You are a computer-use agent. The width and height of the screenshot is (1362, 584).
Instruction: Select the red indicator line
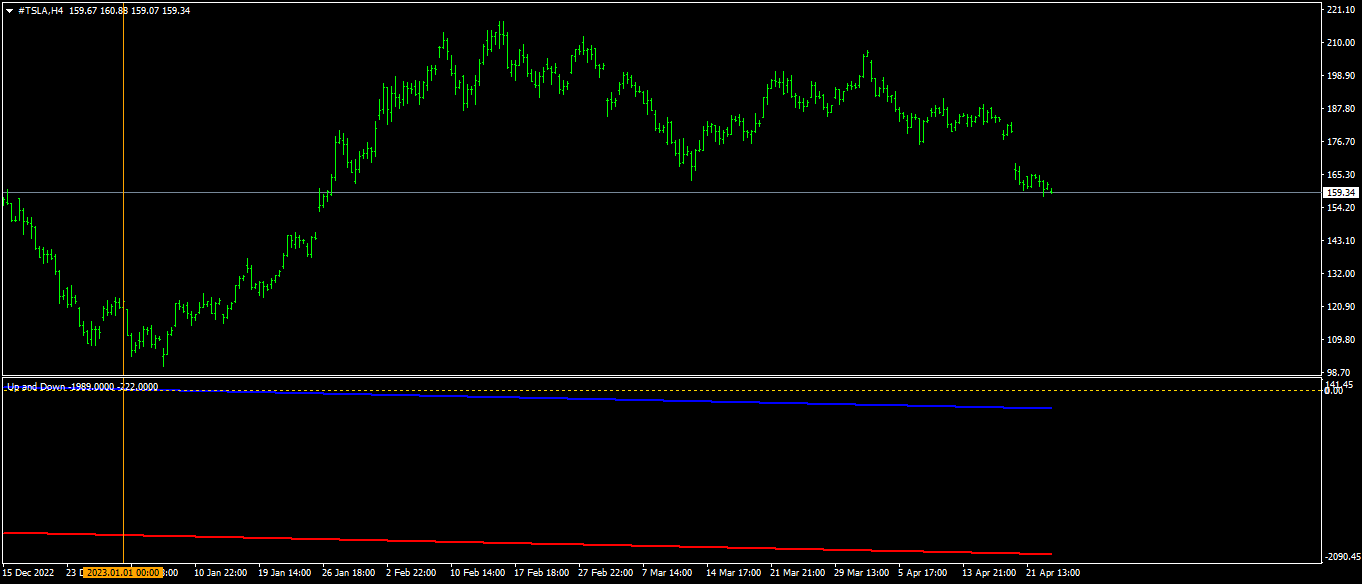527,543
